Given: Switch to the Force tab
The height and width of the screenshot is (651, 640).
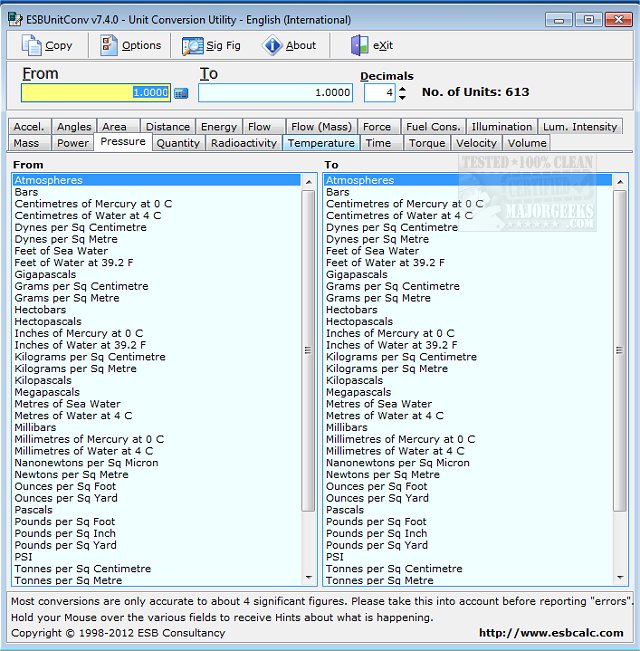Looking at the screenshot, I should 379,127.
